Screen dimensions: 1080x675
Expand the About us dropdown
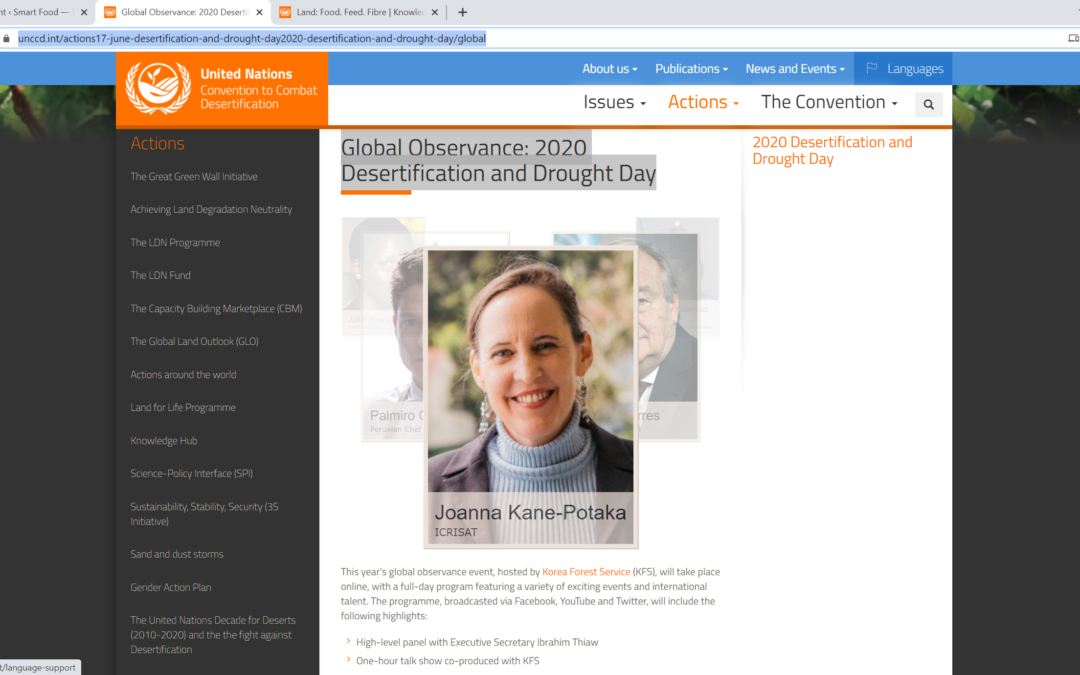(609, 69)
